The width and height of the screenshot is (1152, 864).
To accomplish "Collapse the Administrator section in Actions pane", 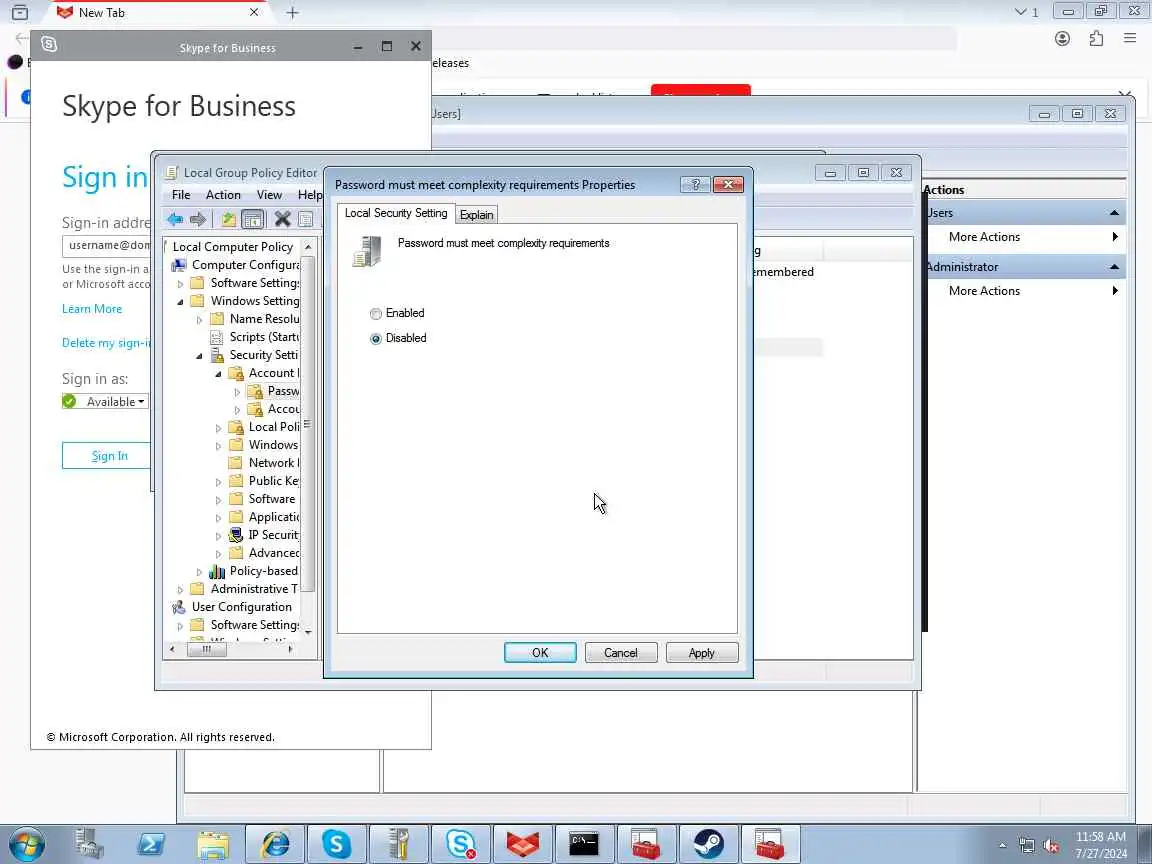I will (1114, 267).
